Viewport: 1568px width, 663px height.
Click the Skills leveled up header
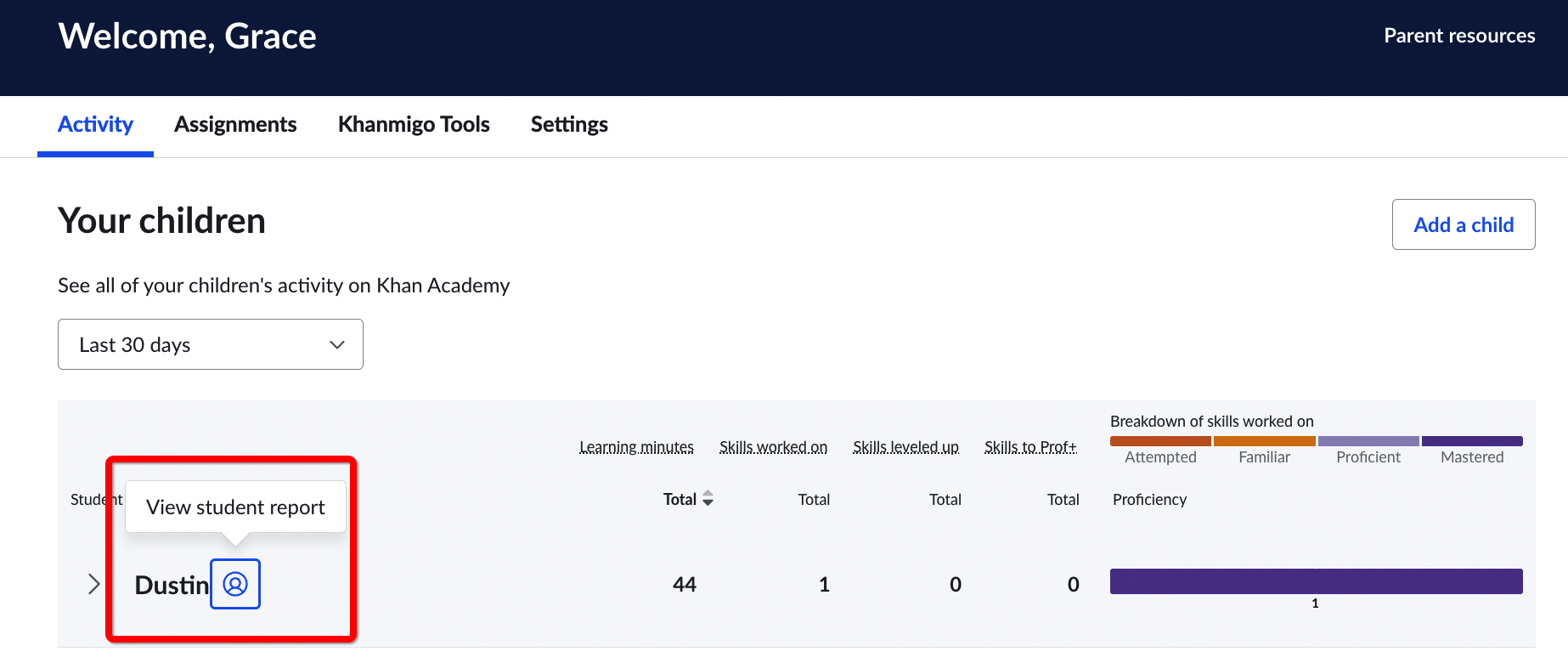pos(905,447)
